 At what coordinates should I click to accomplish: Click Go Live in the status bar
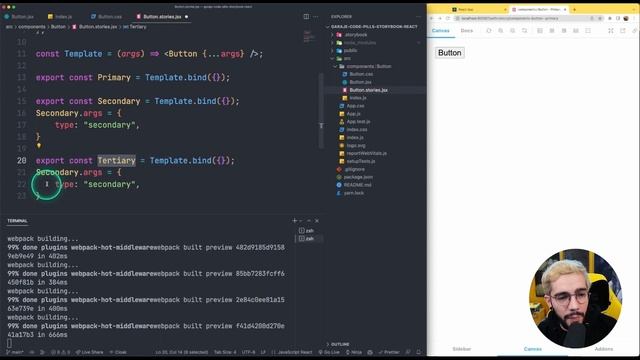click(329, 352)
